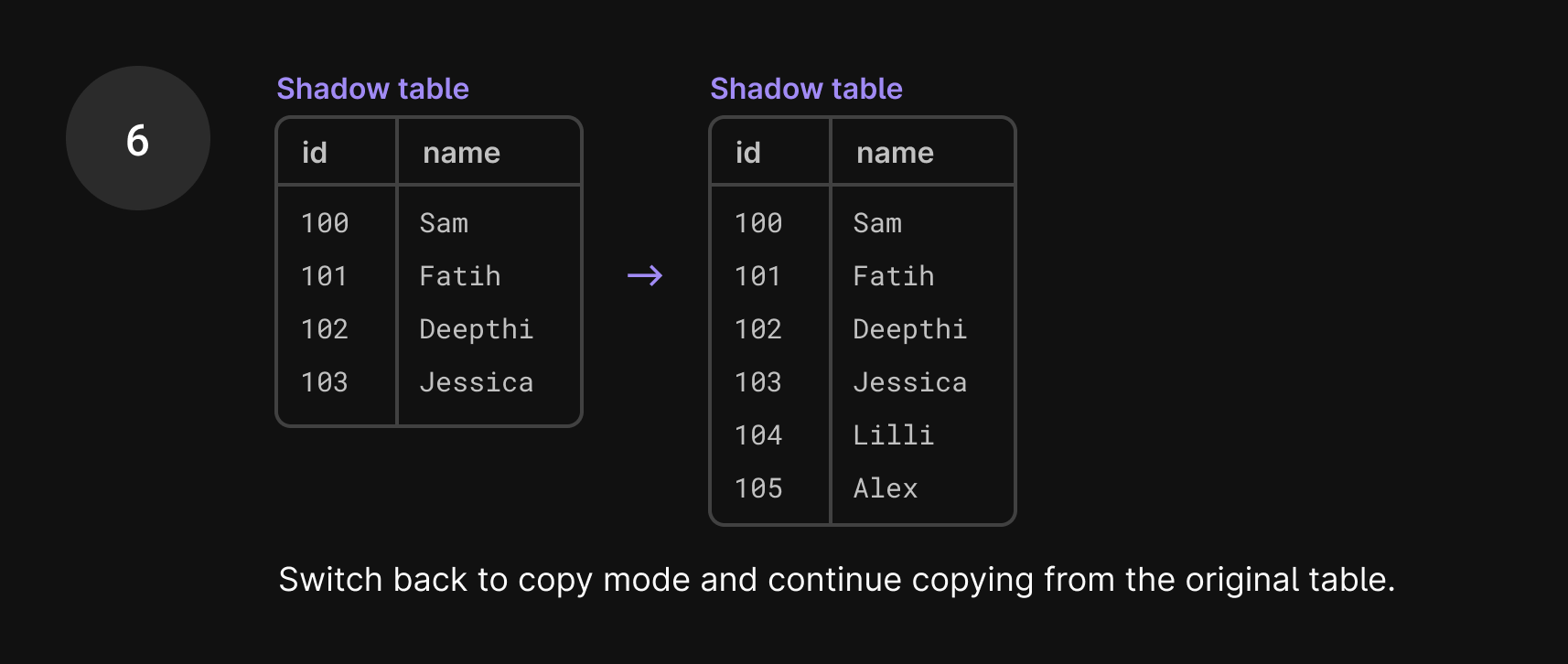Image resolution: width=1568 pixels, height=664 pixels.
Task: Click the Alex cell in right table
Action: pos(885,487)
